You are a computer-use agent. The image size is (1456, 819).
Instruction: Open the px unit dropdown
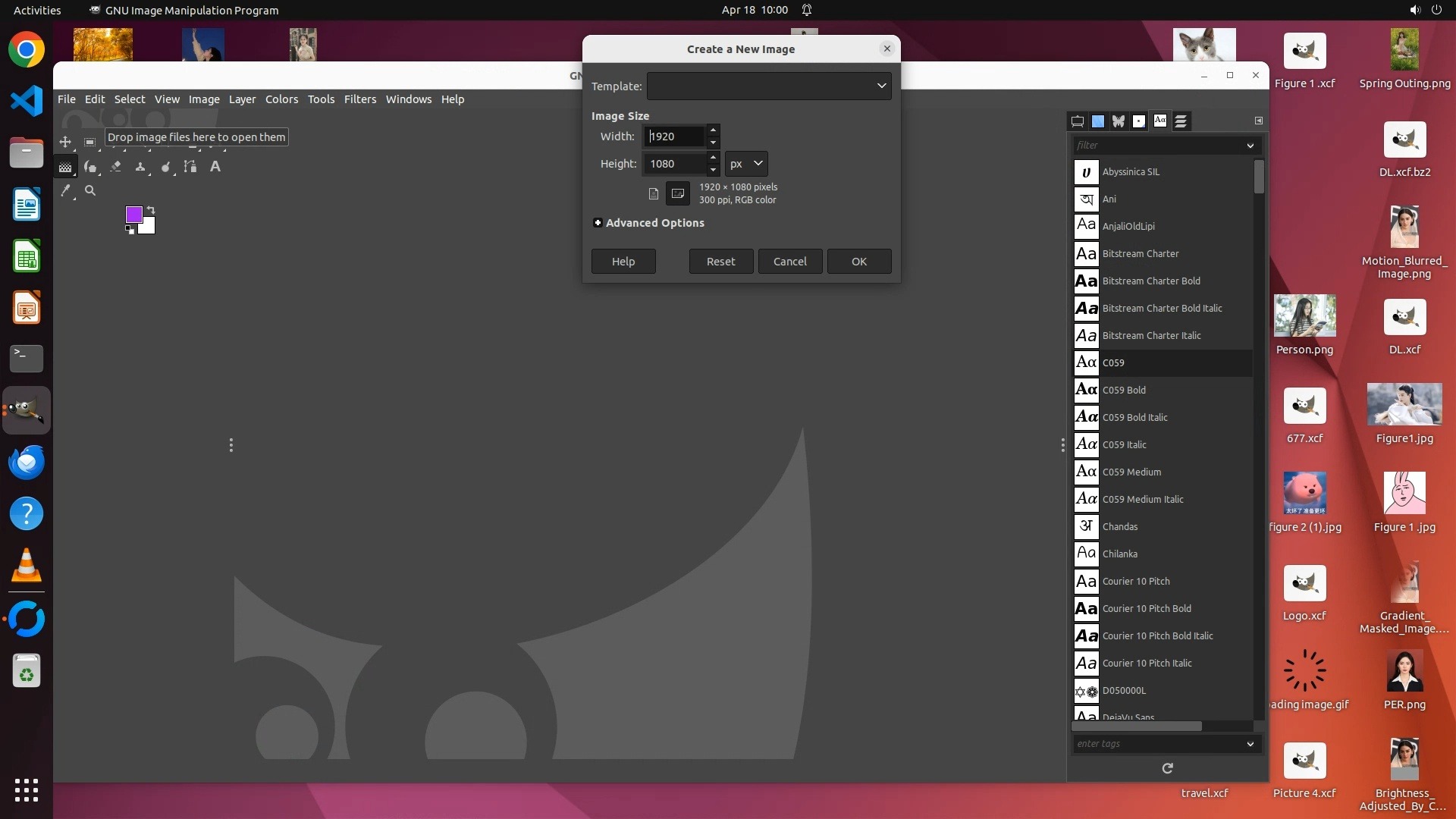click(746, 164)
